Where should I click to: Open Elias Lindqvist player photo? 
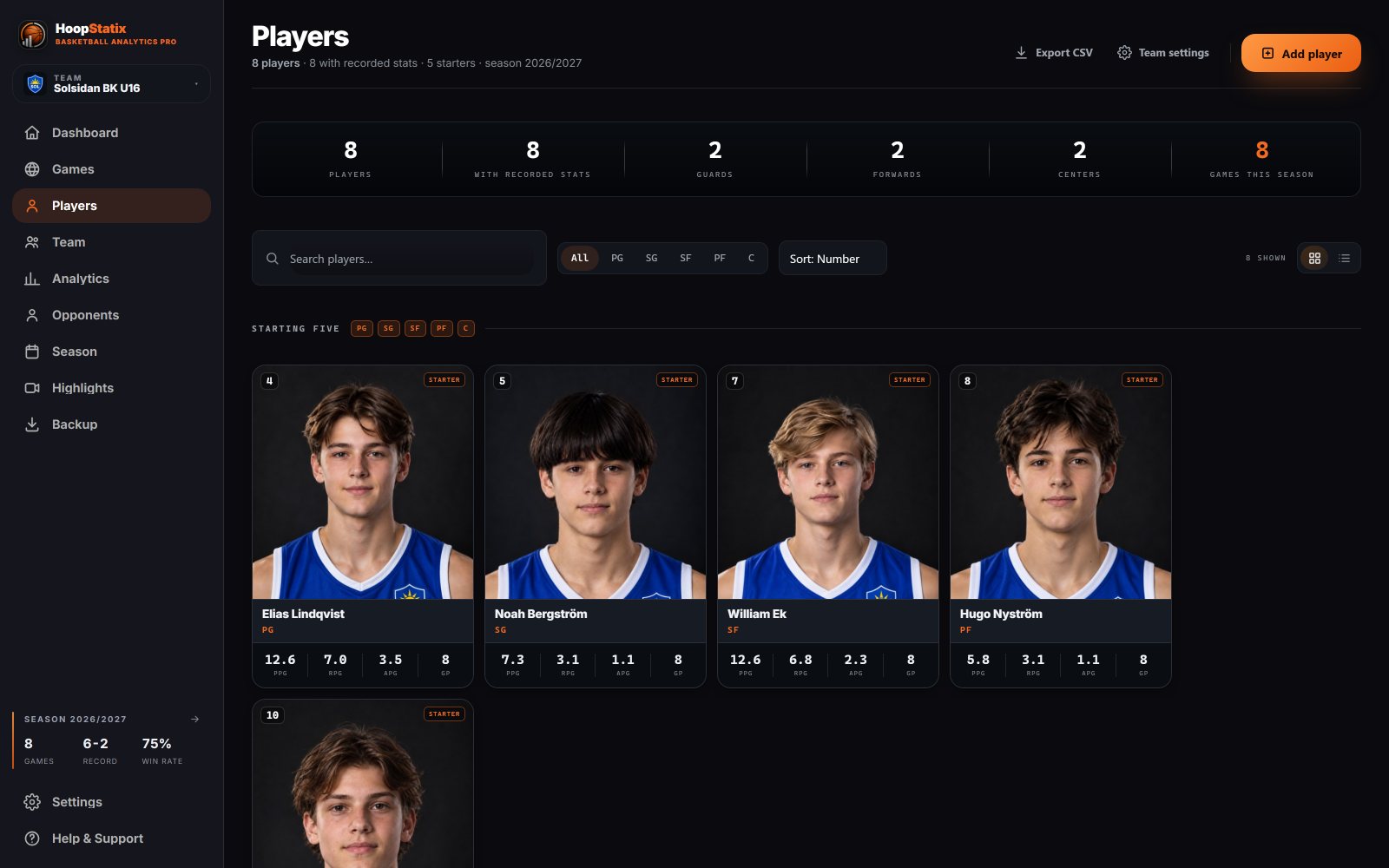(x=363, y=483)
